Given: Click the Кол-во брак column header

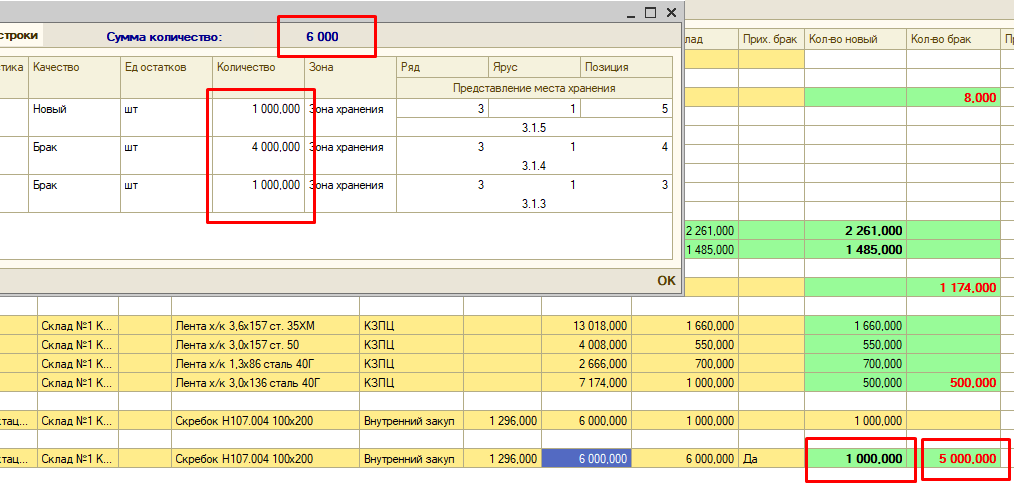Looking at the screenshot, I should point(953,39).
